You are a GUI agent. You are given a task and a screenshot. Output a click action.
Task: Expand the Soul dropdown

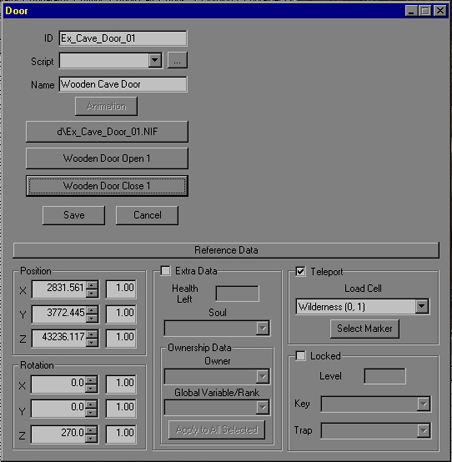(263, 328)
